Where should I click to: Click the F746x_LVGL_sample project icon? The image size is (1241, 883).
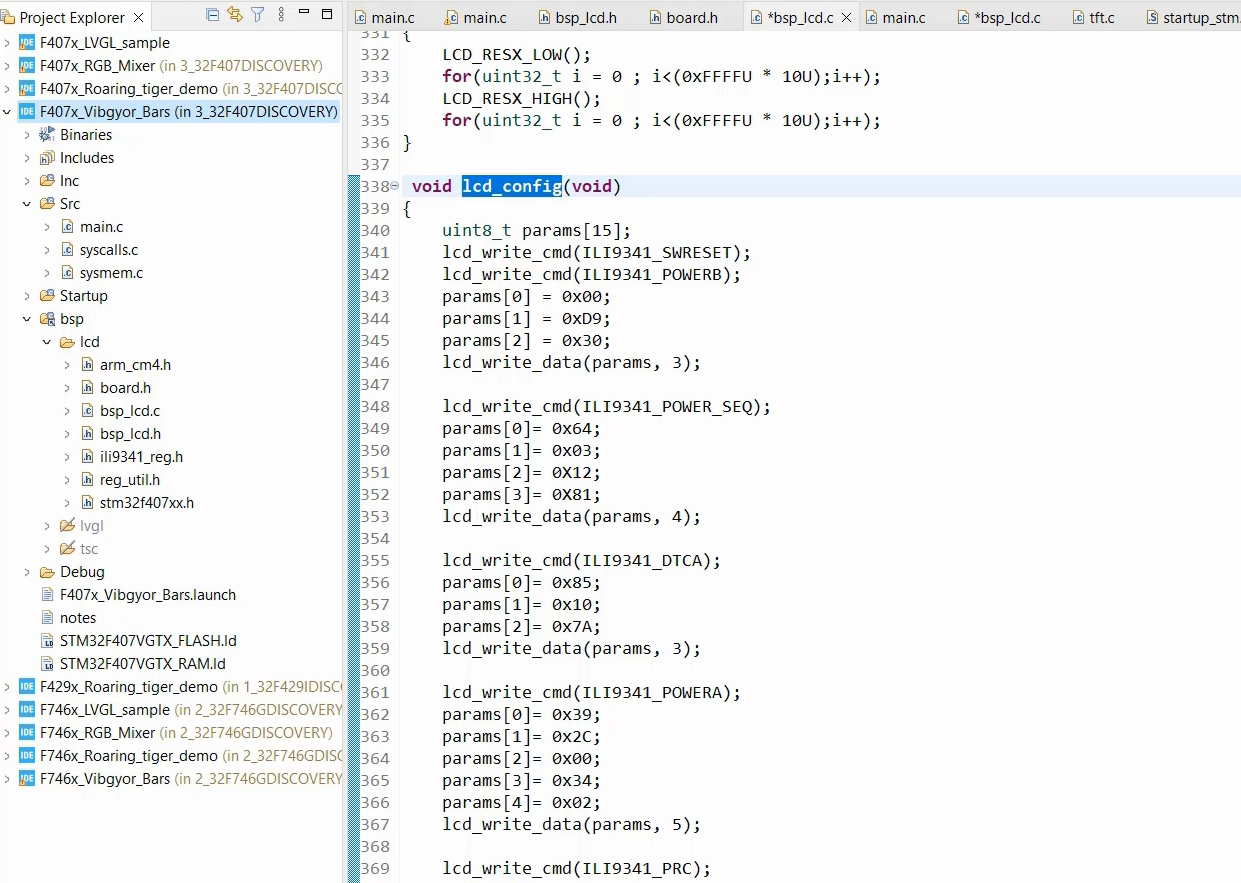(x=26, y=710)
